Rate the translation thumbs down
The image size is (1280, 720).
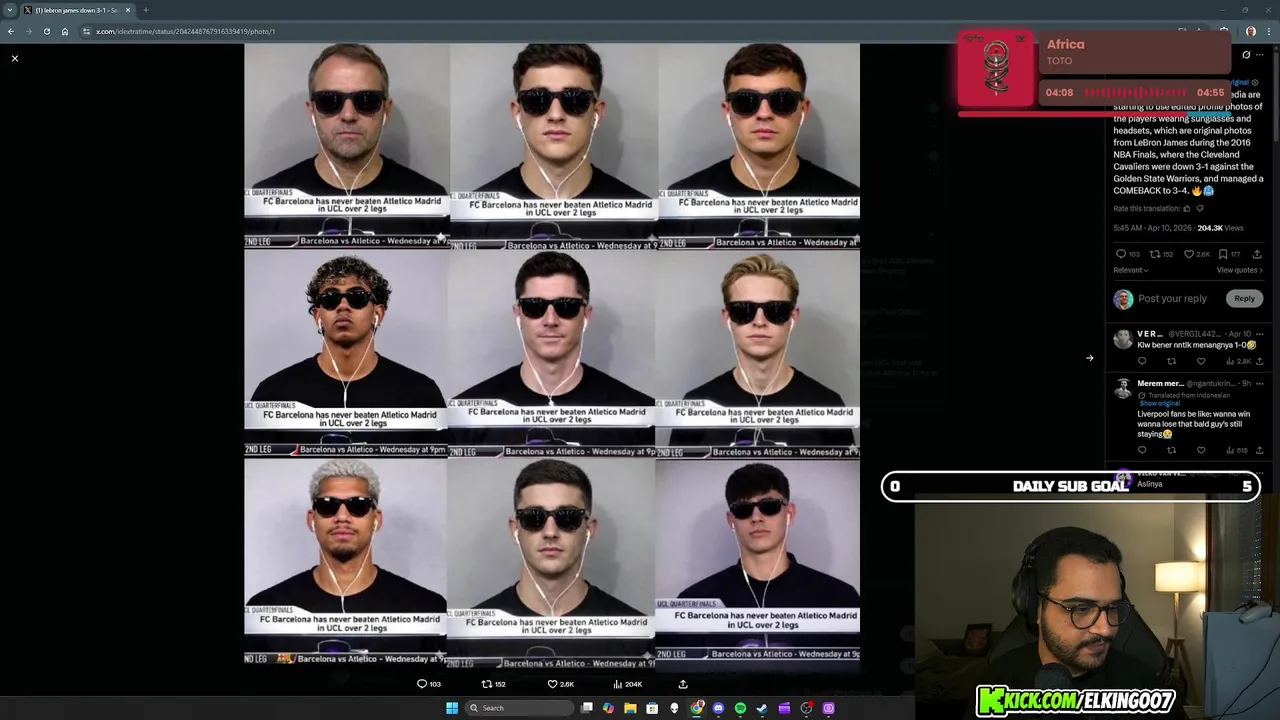pyautogui.click(x=1200, y=209)
